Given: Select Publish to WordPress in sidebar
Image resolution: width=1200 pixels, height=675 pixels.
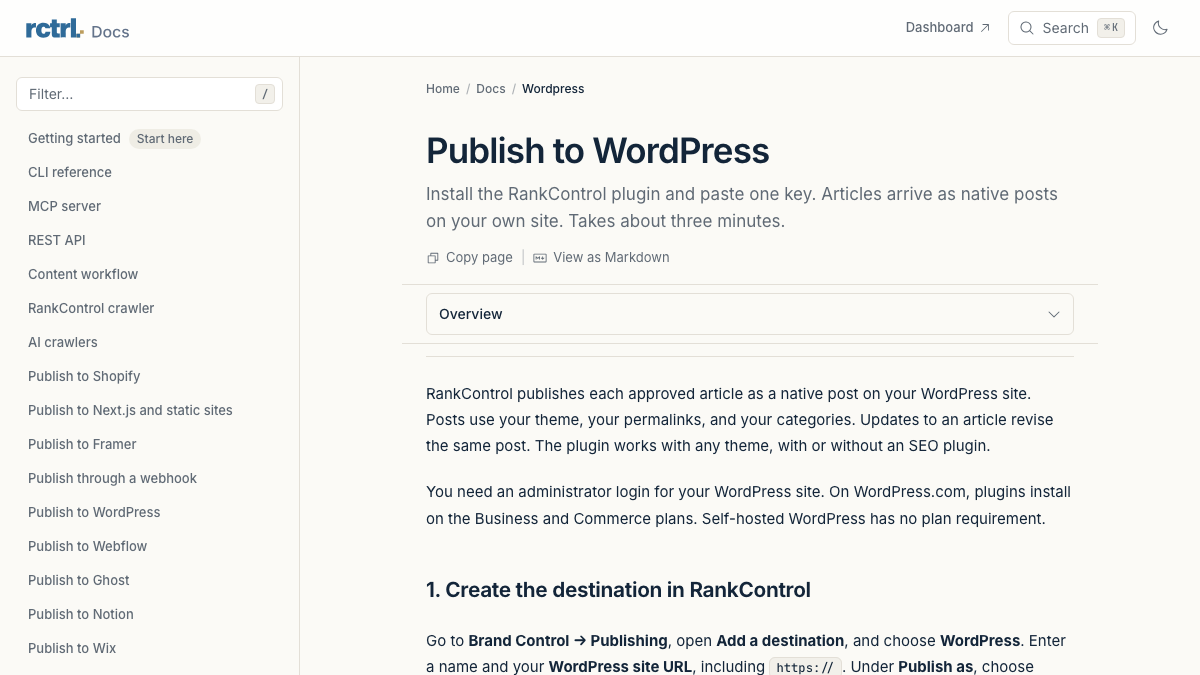Looking at the screenshot, I should 94,512.
